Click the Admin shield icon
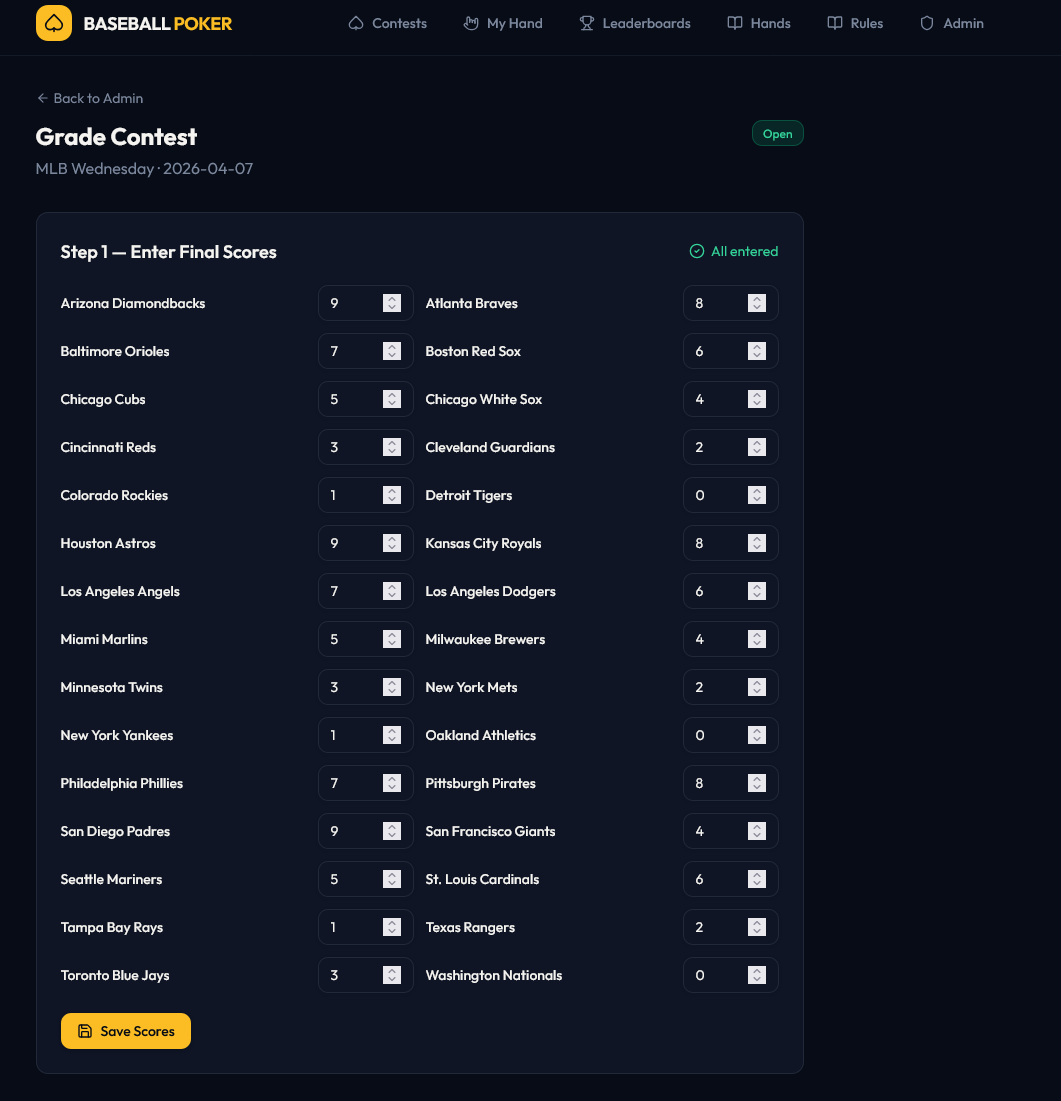 [927, 23]
